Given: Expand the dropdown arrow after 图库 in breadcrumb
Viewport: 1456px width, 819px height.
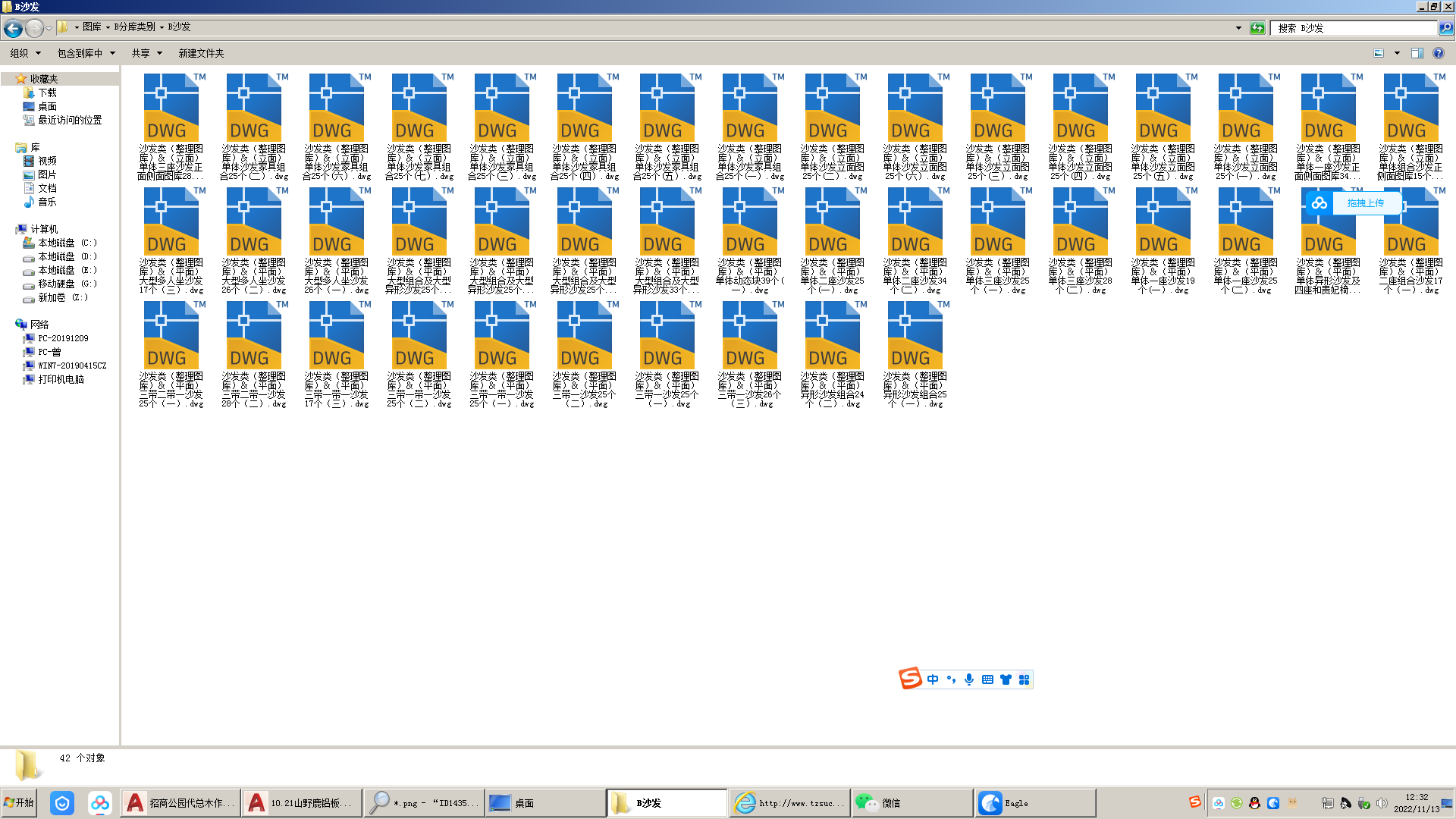Looking at the screenshot, I should click(x=108, y=27).
